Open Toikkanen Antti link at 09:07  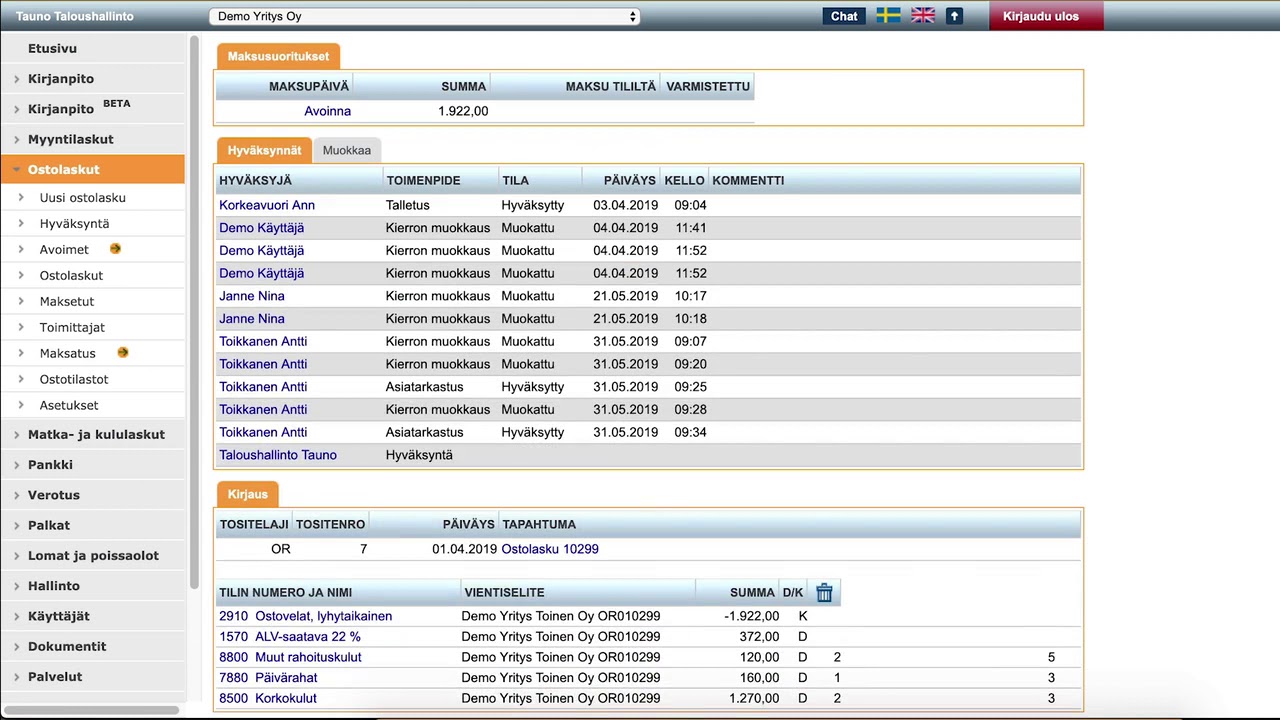point(263,341)
